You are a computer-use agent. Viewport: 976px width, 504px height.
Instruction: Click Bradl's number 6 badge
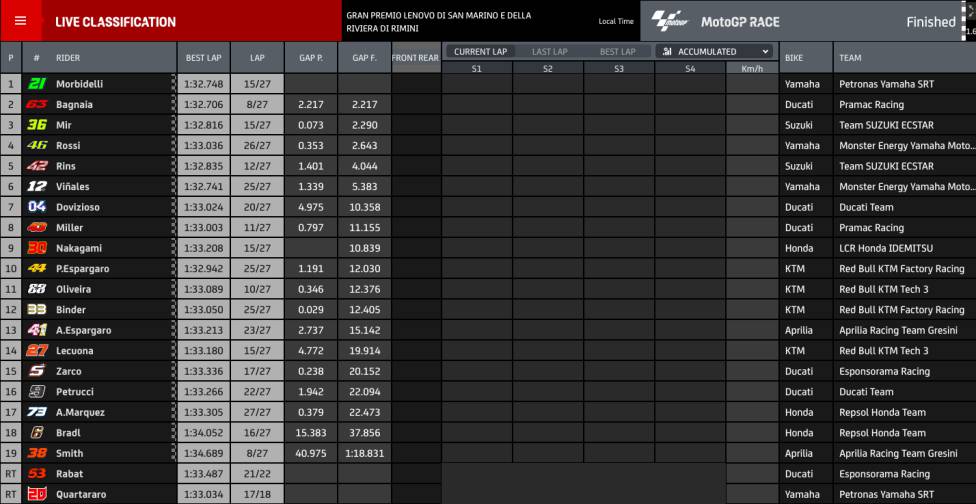pyautogui.click(x=37, y=432)
